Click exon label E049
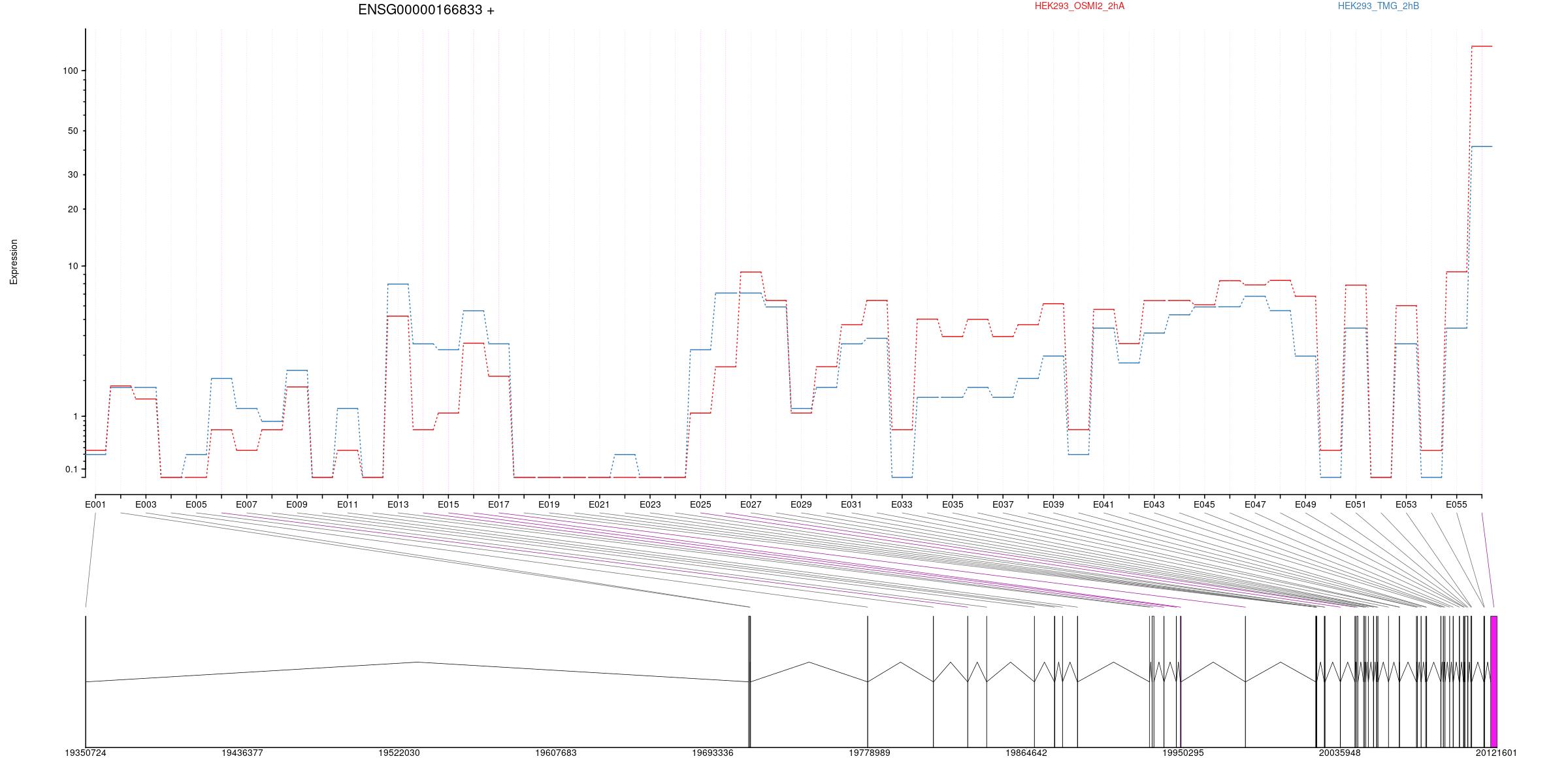Screen dimensions: 1568x784 [1305, 504]
